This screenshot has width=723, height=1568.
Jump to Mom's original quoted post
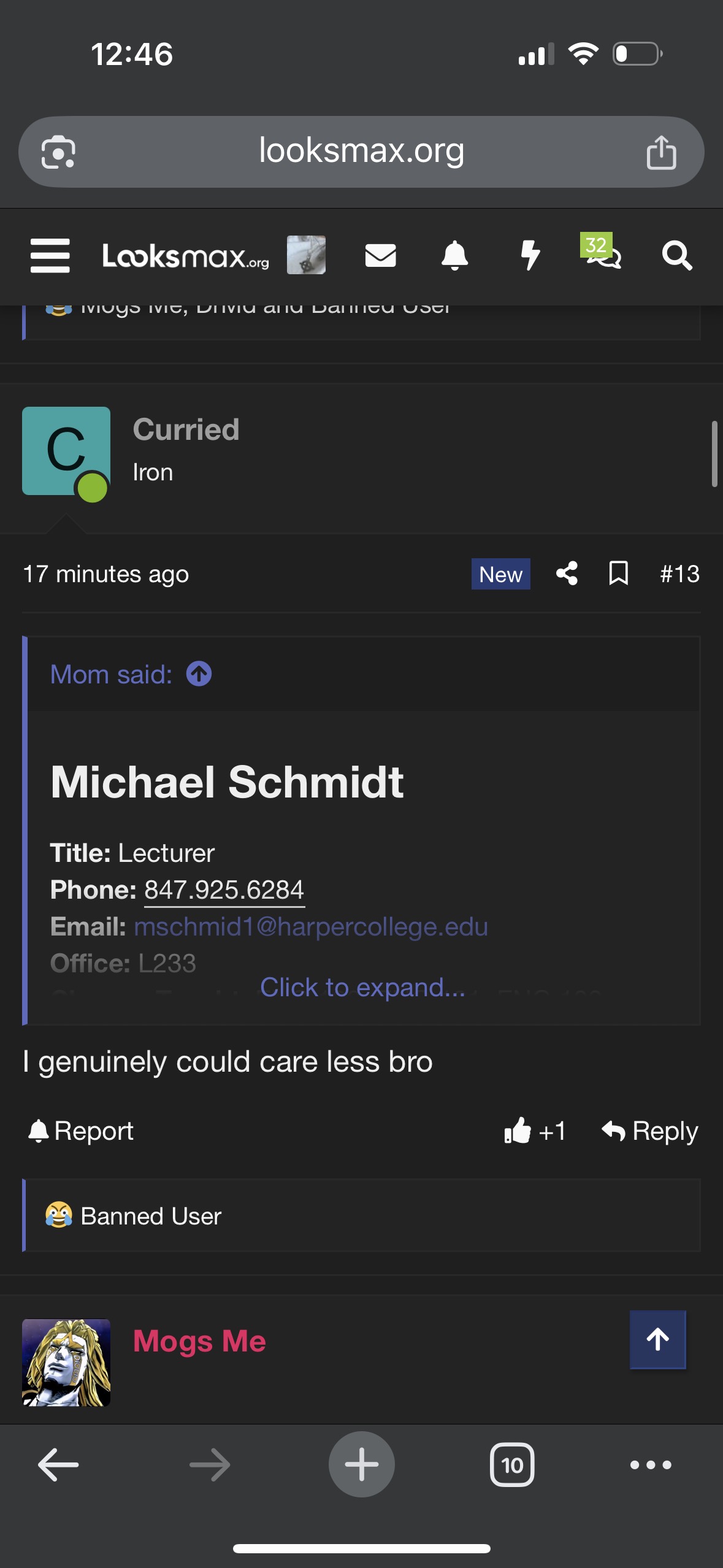point(199,674)
